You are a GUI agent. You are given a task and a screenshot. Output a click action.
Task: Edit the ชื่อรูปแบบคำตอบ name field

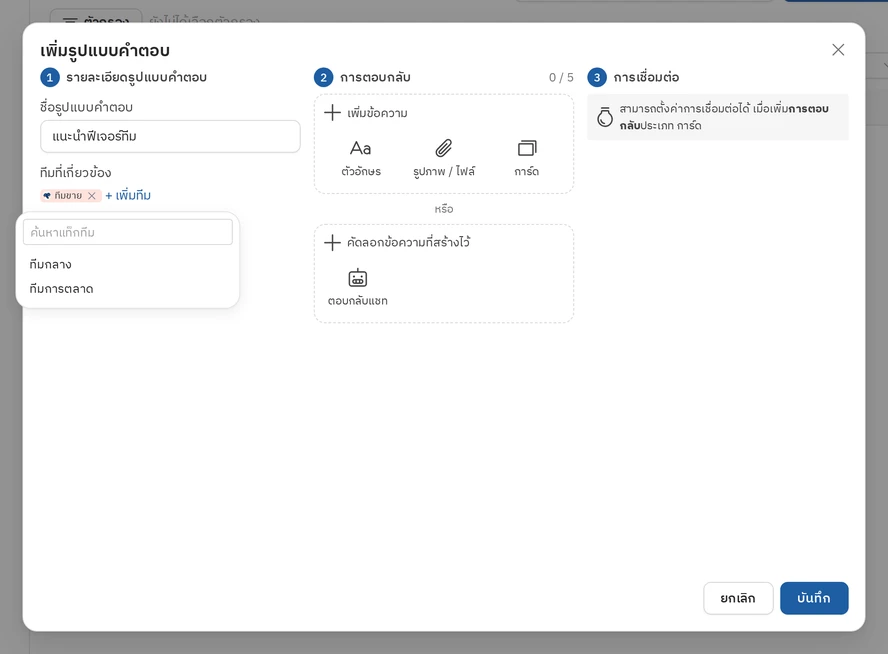(x=170, y=136)
